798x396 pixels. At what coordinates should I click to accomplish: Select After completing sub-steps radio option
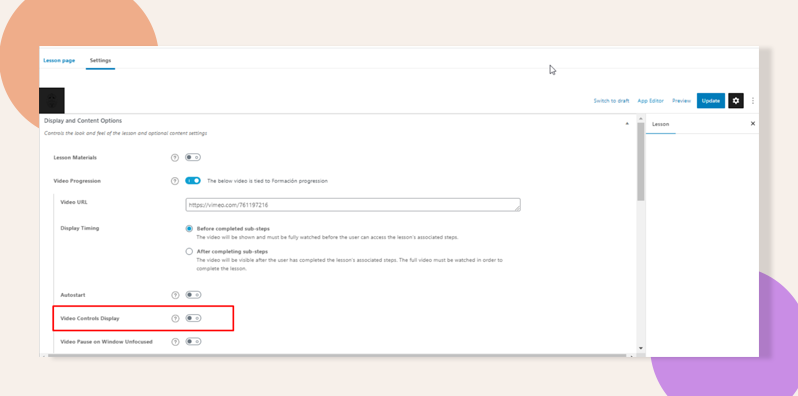[189, 251]
